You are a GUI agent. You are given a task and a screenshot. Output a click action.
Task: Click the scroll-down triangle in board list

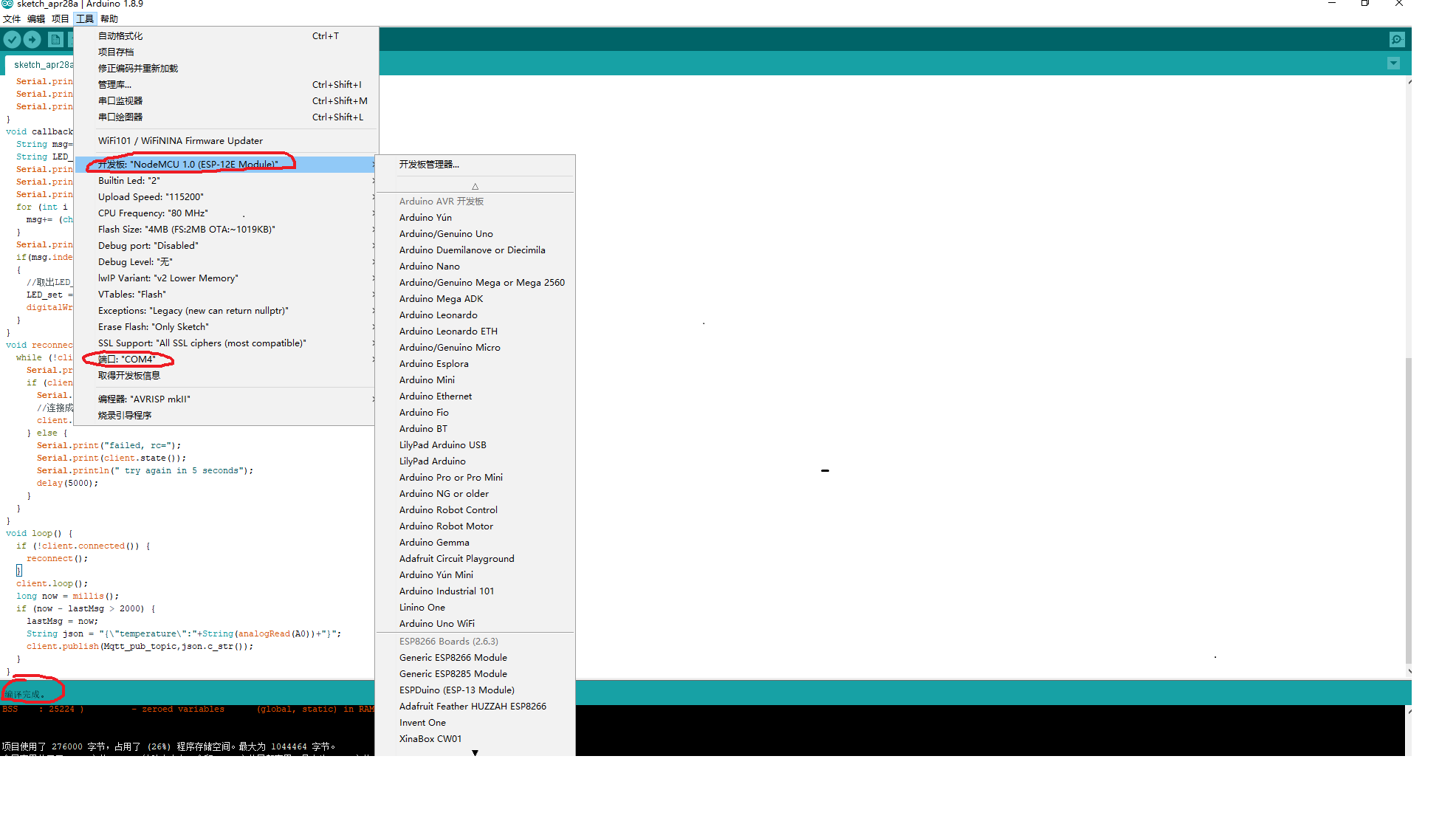(475, 752)
